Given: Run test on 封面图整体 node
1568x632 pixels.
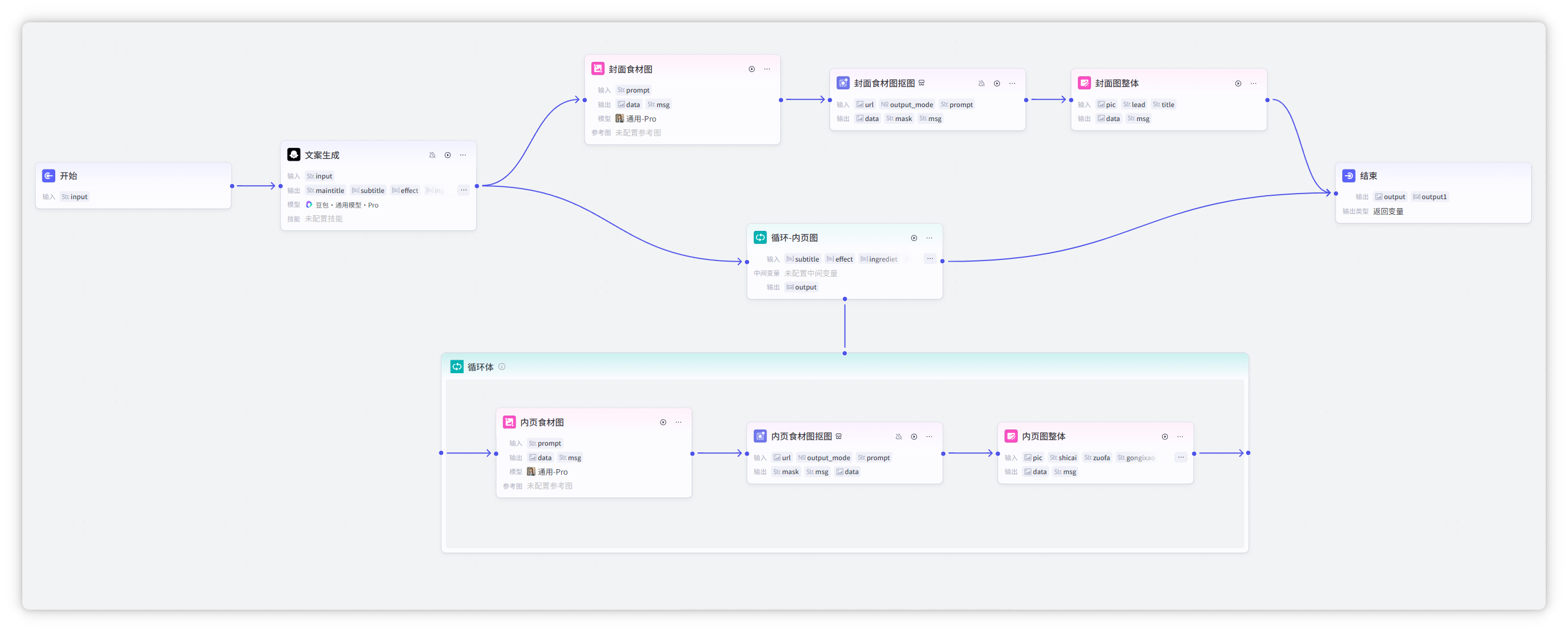Looking at the screenshot, I should [1237, 84].
